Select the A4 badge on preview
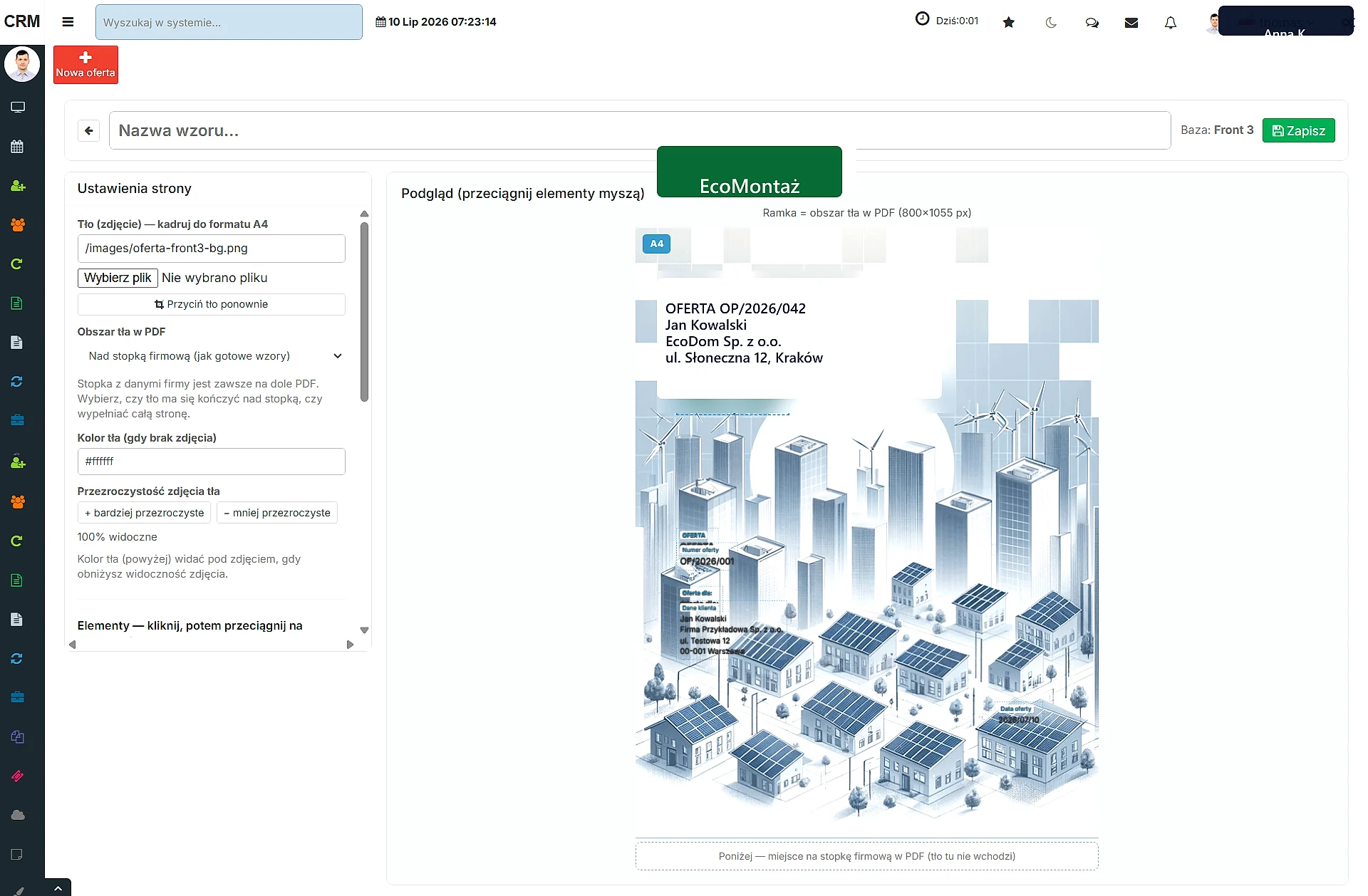 coord(656,244)
